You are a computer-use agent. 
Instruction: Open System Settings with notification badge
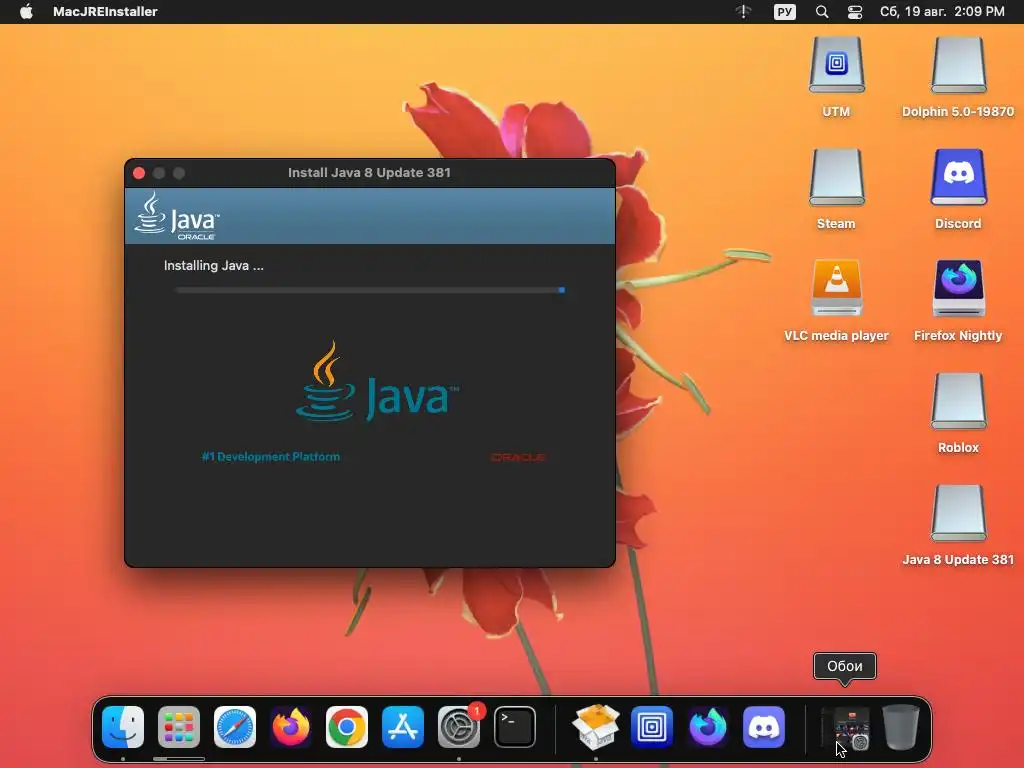click(x=459, y=726)
